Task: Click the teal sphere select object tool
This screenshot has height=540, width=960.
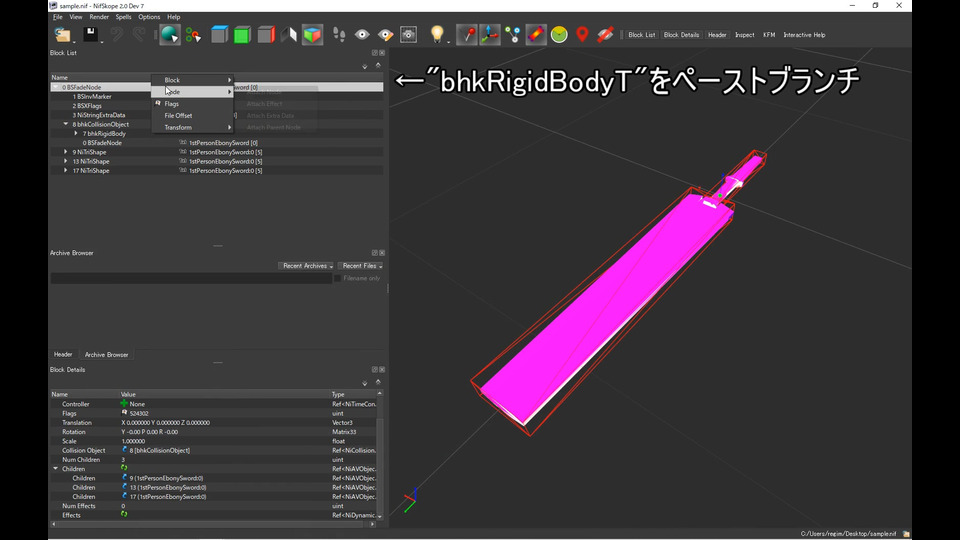Action: 170,34
